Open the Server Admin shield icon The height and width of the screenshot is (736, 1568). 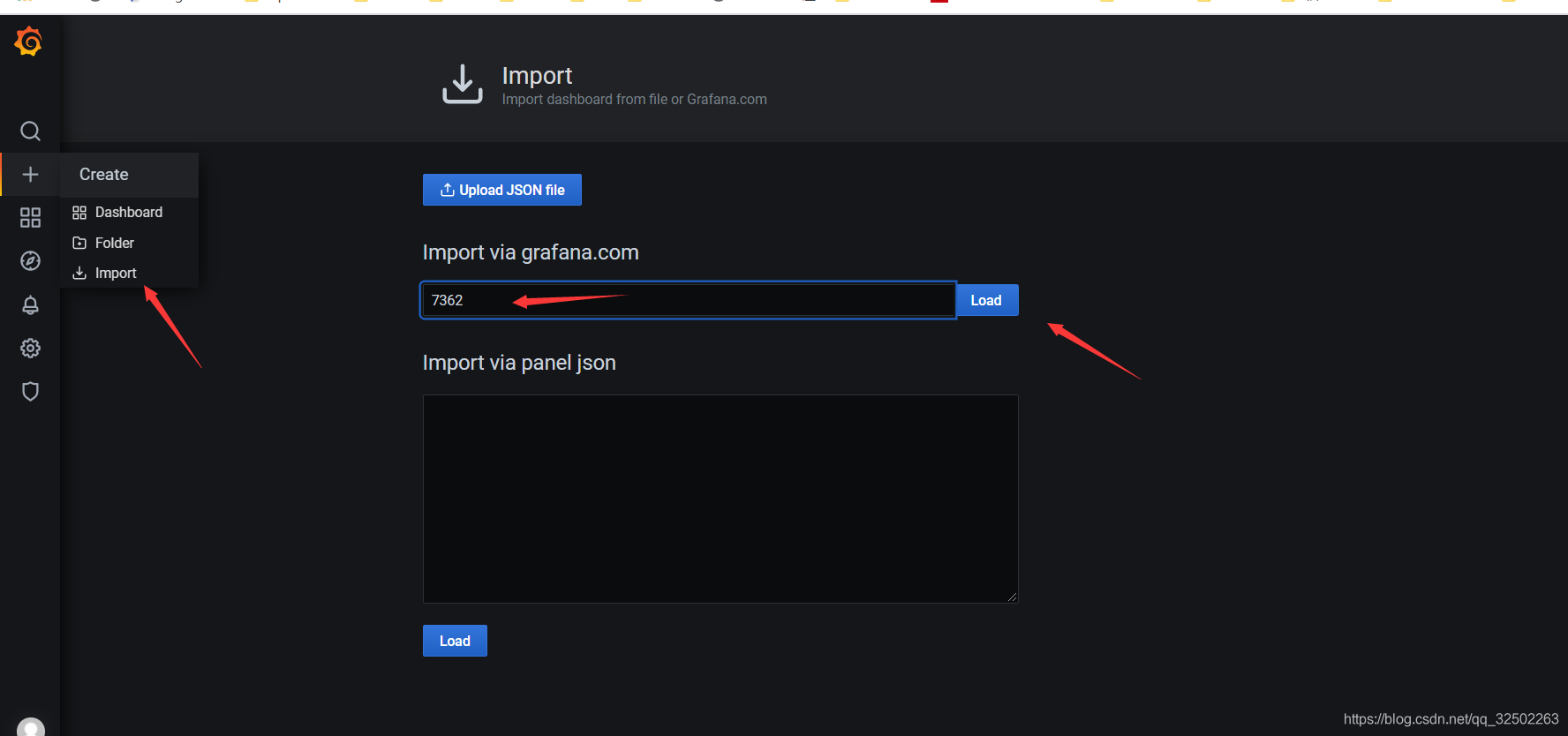tap(30, 391)
